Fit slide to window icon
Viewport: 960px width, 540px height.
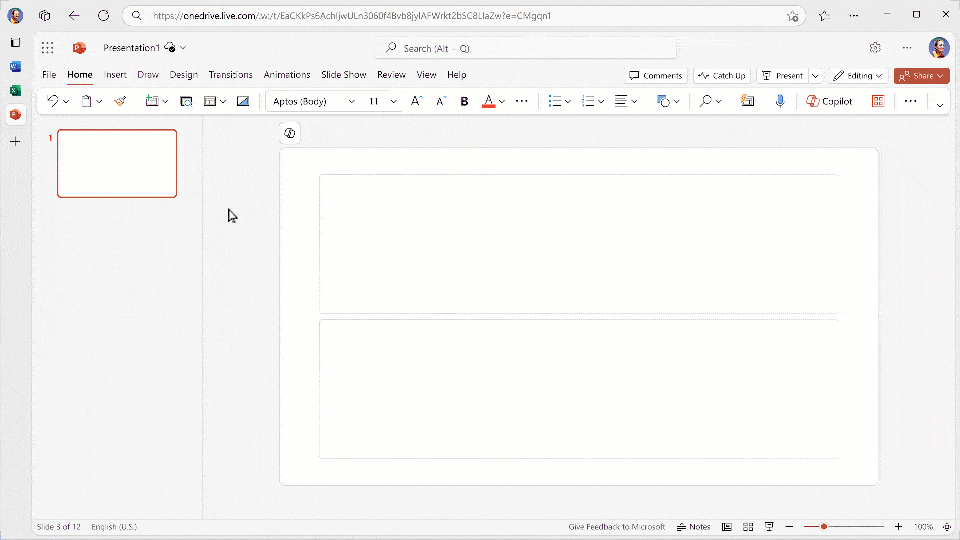pyautogui.click(x=947, y=527)
